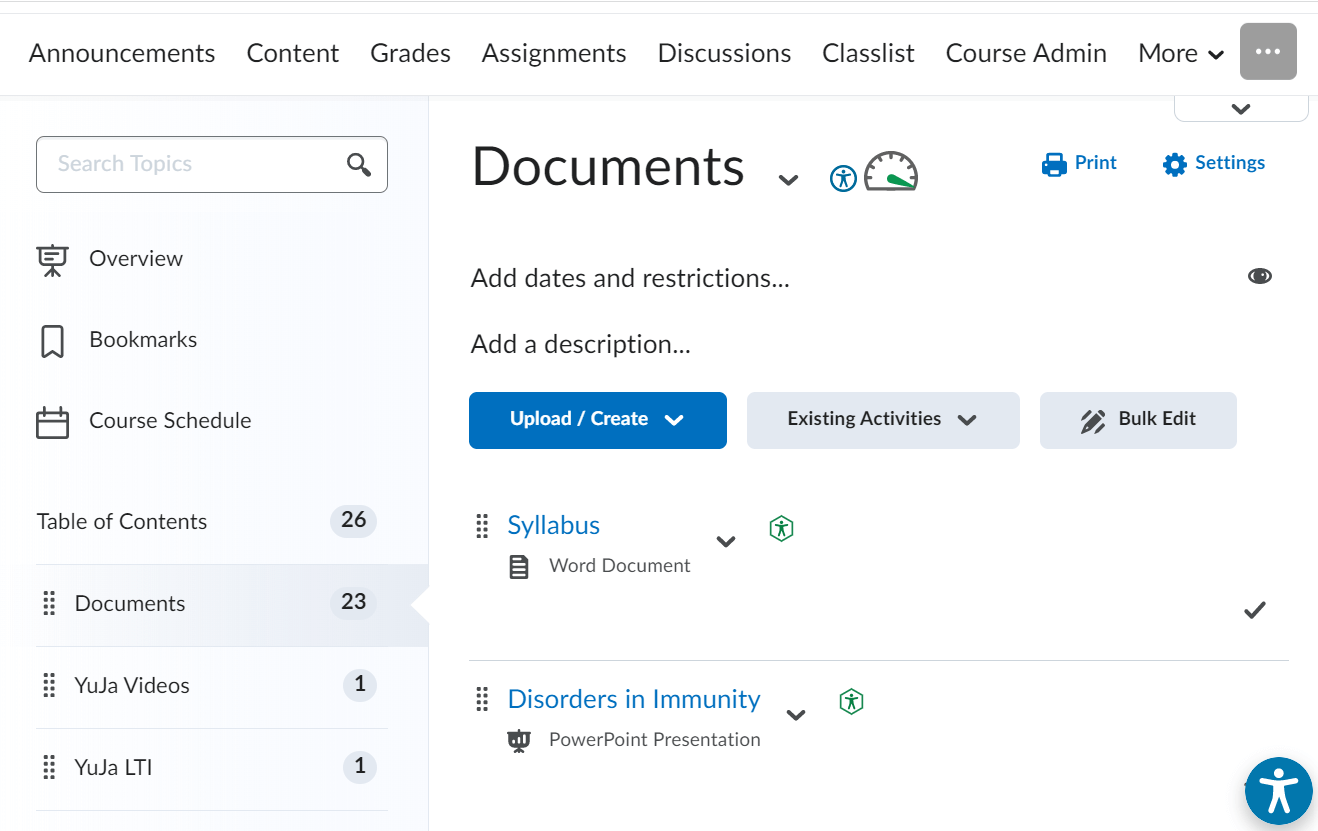Open Grades in the navbar
The height and width of the screenshot is (831, 1318).
tap(410, 53)
